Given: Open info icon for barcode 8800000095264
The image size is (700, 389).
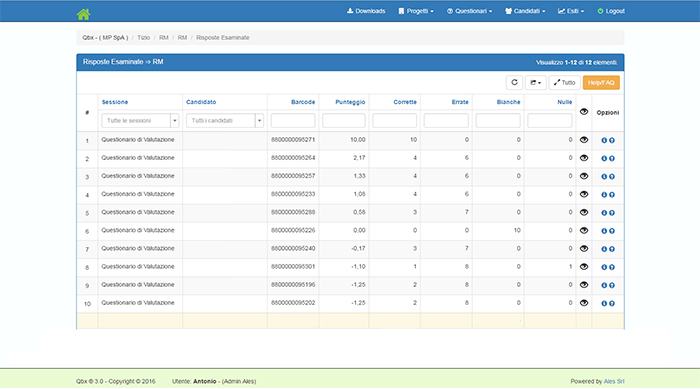Looking at the screenshot, I should (x=604, y=159).
